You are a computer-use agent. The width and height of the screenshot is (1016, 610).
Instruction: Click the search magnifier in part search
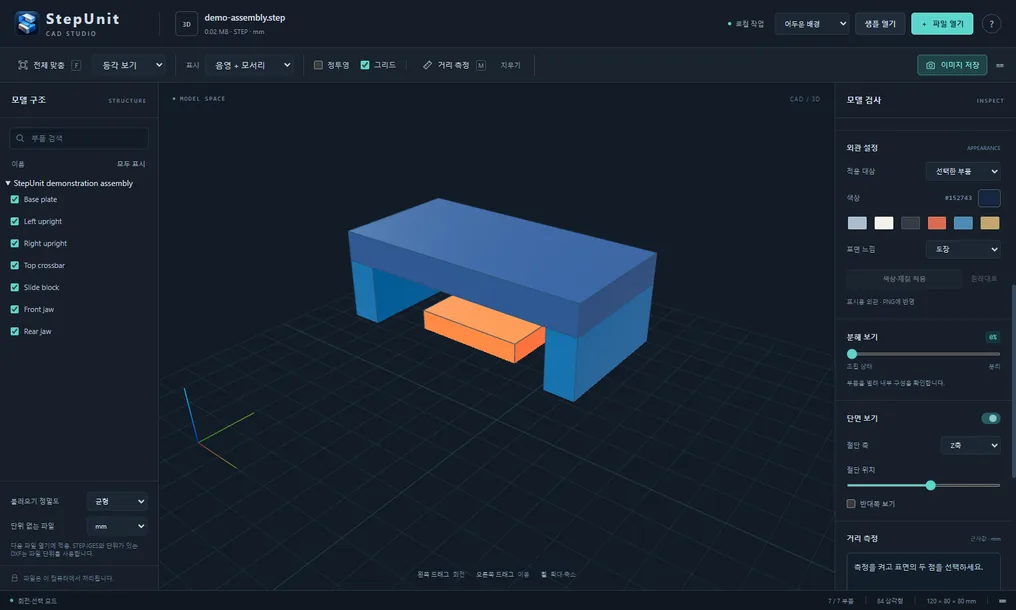20,138
